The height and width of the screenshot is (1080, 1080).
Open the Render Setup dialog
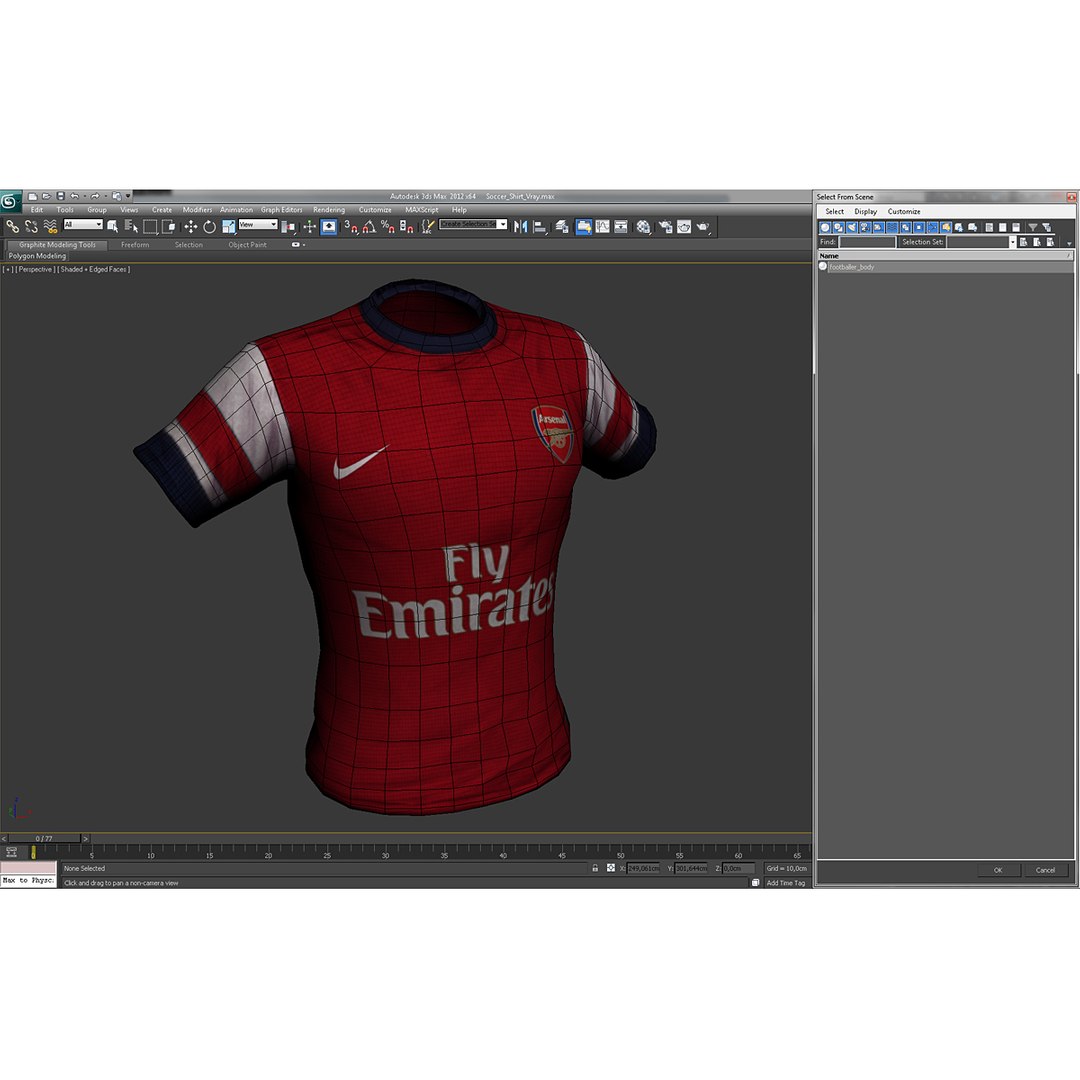tap(665, 226)
